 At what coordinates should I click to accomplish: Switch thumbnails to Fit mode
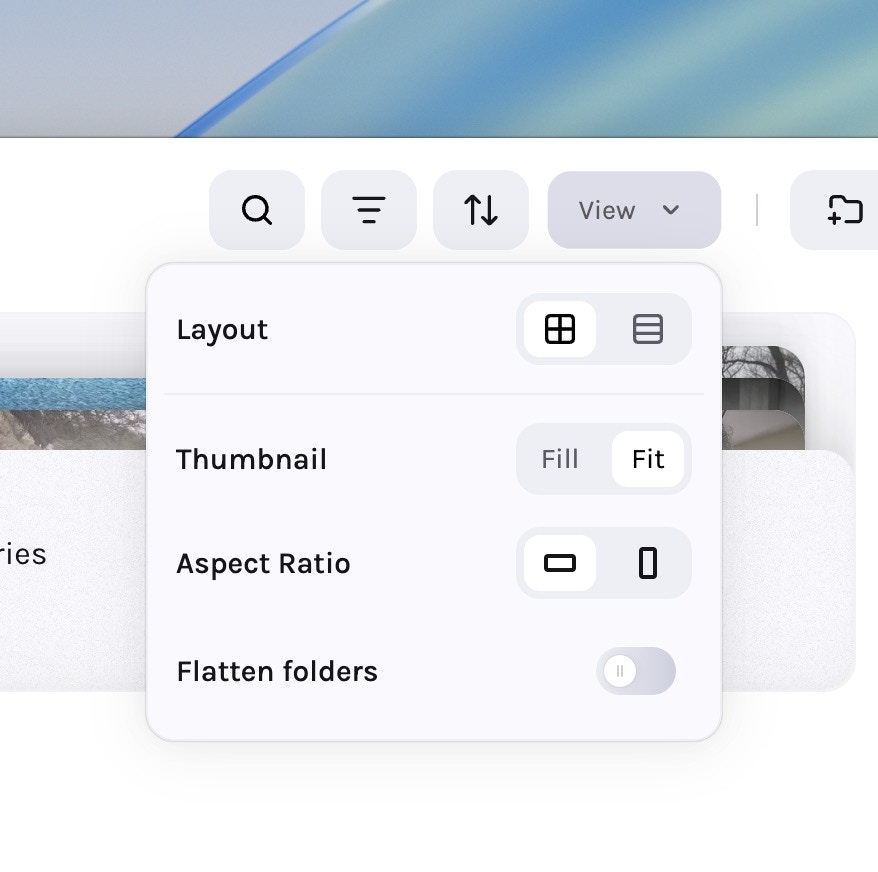pos(647,459)
